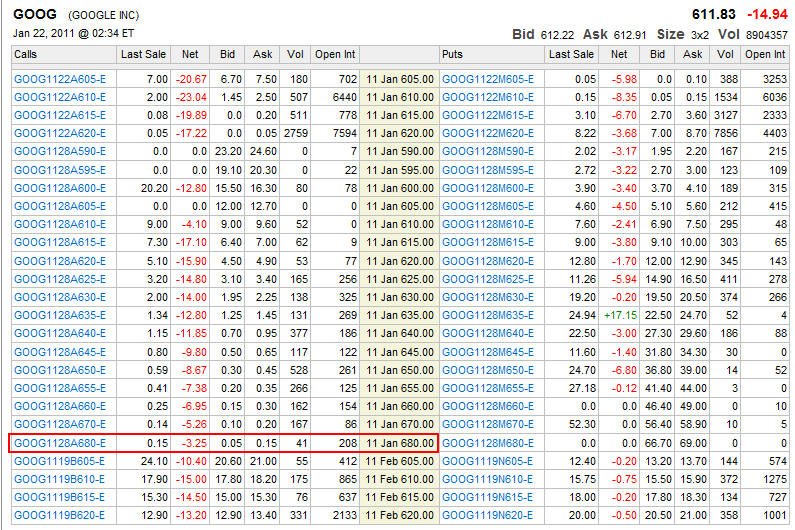Open put option GOOG1128M650-E link
Image resolution: width=795 pixels, height=530 pixels.
pos(488,370)
